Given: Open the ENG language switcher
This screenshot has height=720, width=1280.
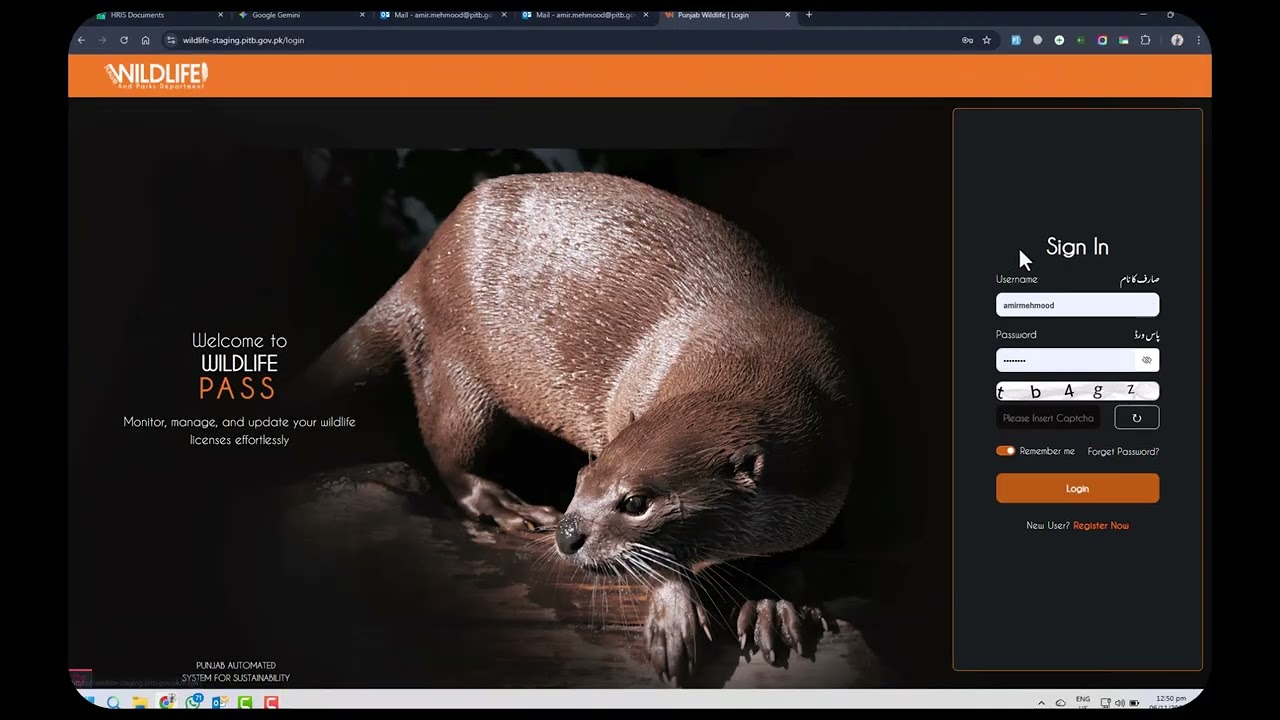Looking at the screenshot, I should click(x=1083, y=702).
